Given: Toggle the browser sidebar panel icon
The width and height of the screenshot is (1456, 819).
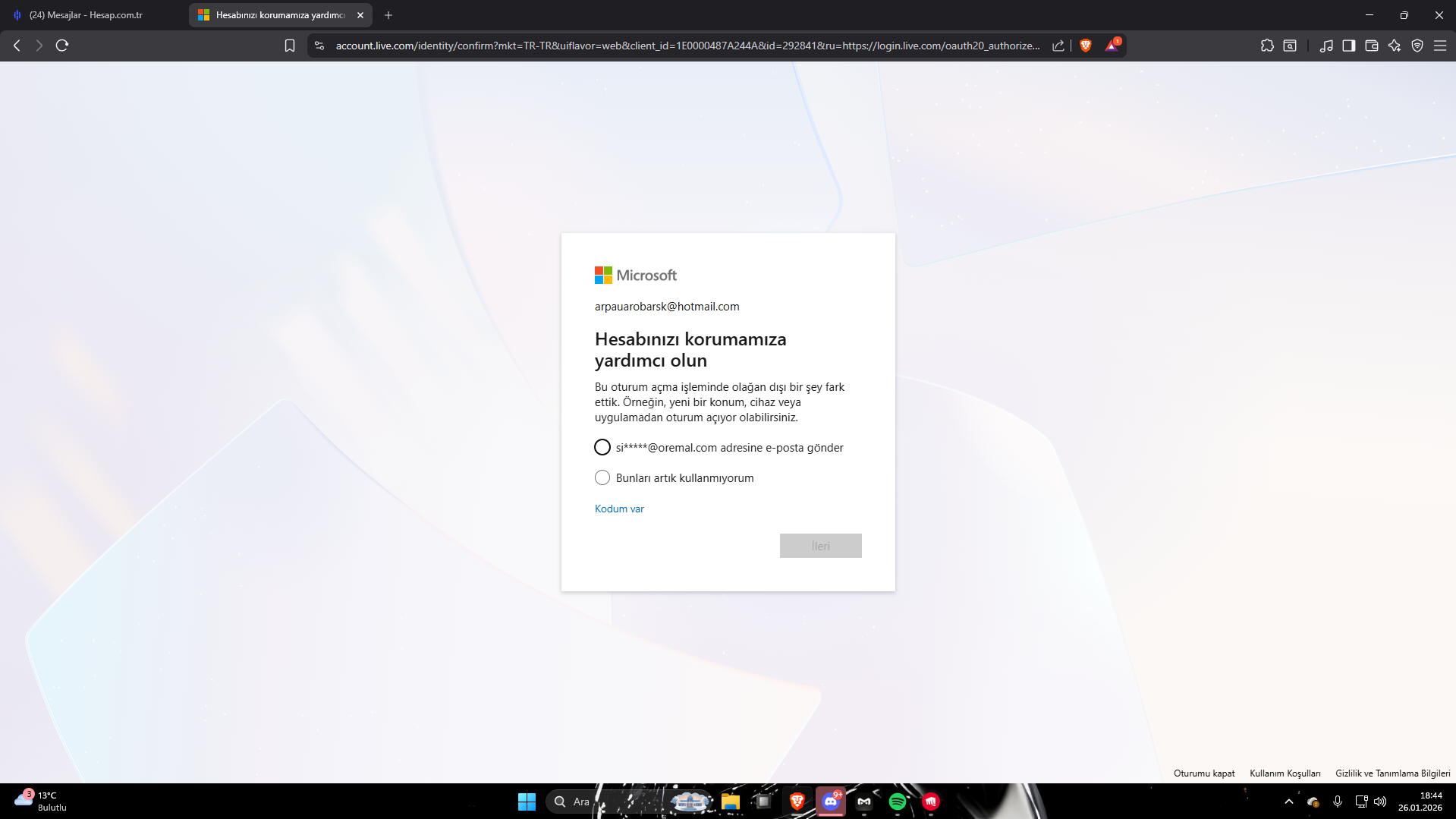Looking at the screenshot, I should pos(1349,46).
